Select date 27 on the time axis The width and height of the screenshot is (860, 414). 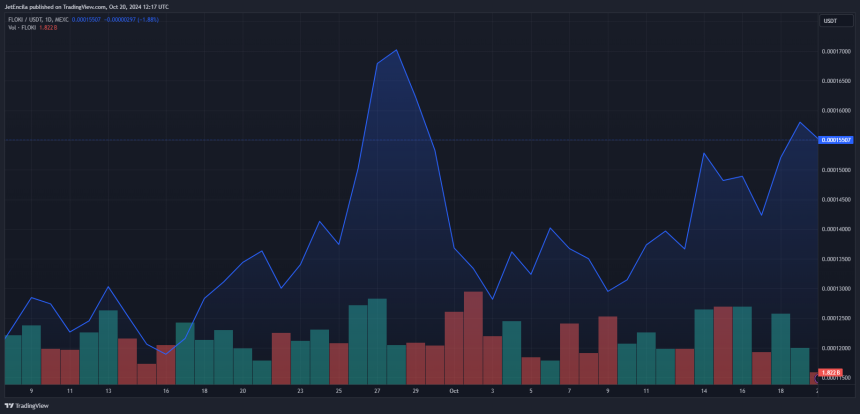[x=377, y=391]
